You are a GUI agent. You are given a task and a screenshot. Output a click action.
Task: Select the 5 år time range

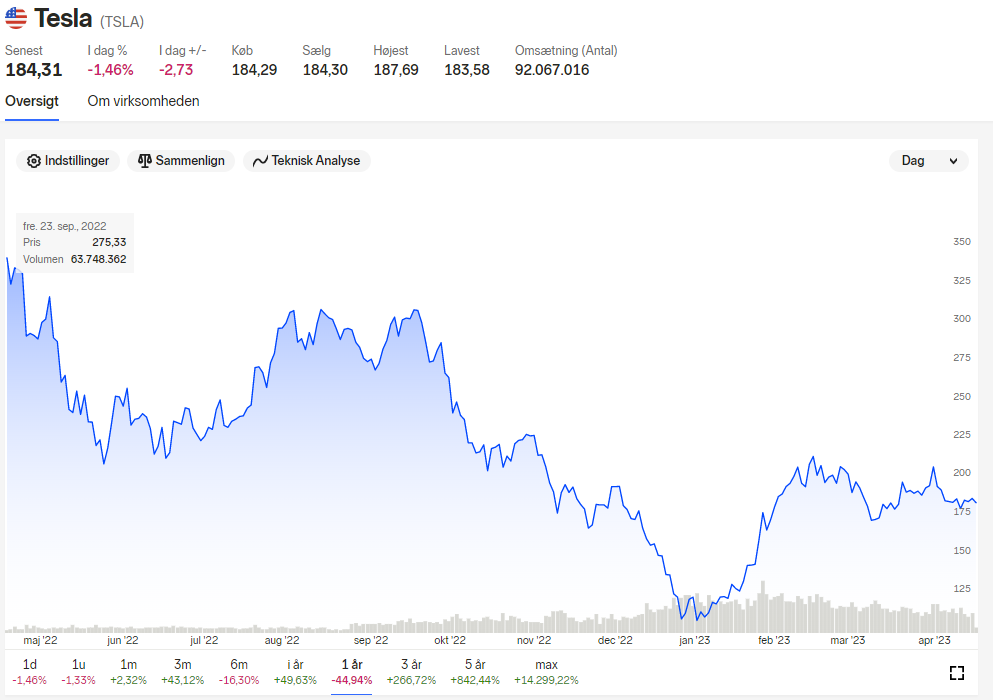[x=475, y=672]
